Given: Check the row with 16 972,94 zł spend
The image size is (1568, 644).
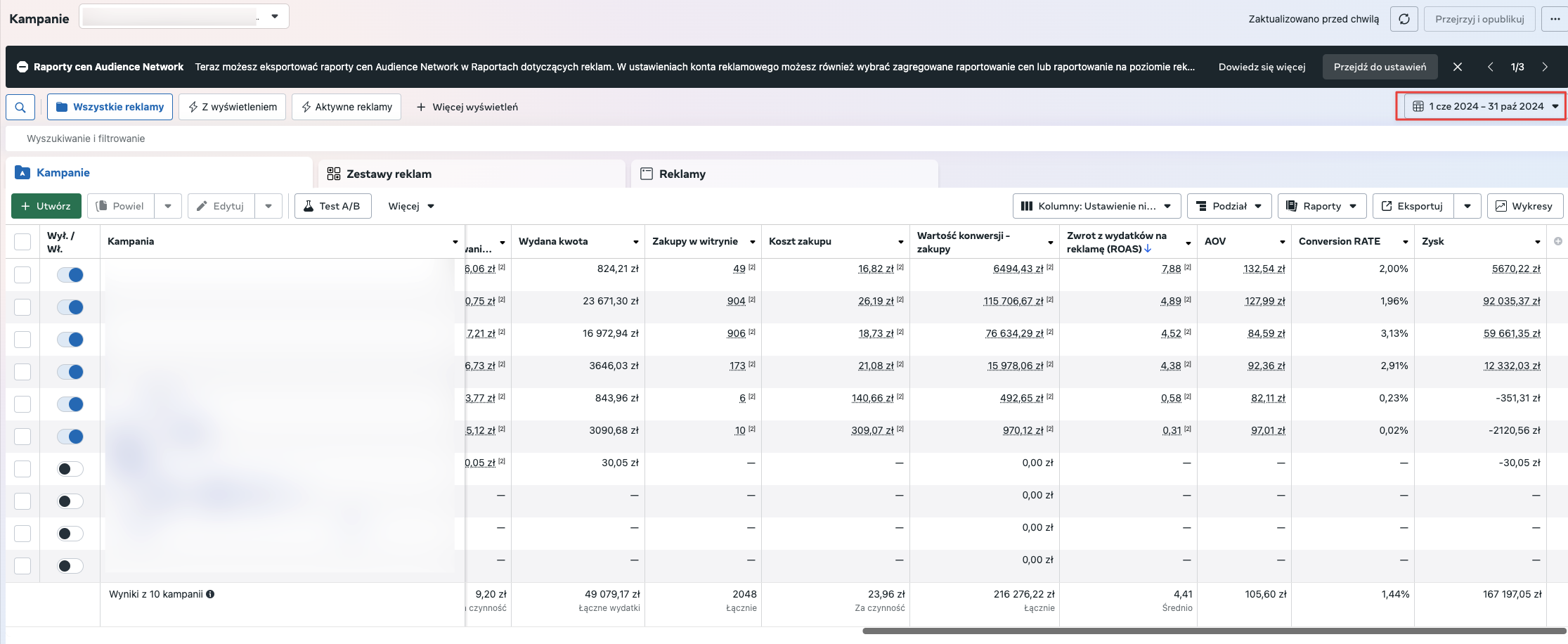Looking at the screenshot, I should pos(22,339).
